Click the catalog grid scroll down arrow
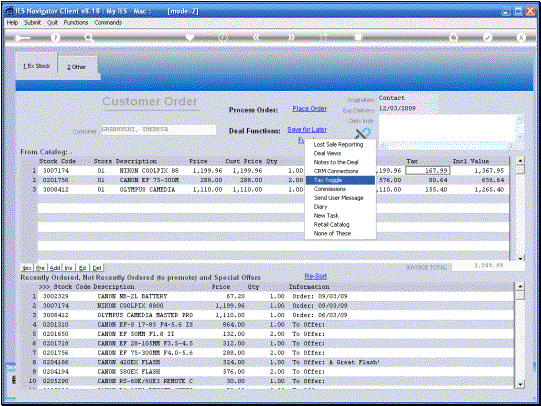541x406 pixels. tap(520, 258)
